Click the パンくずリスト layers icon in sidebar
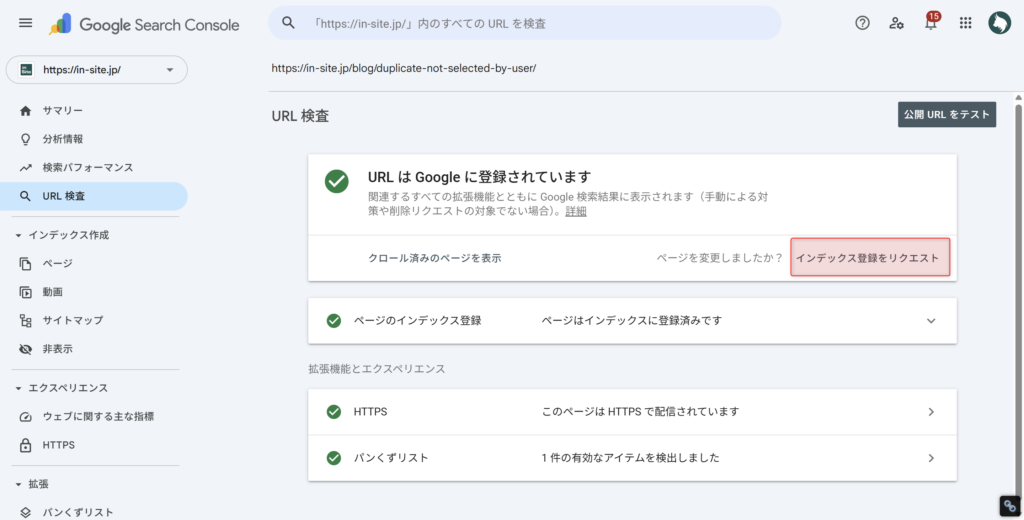The height and width of the screenshot is (520, 1024). pos(25,512)
